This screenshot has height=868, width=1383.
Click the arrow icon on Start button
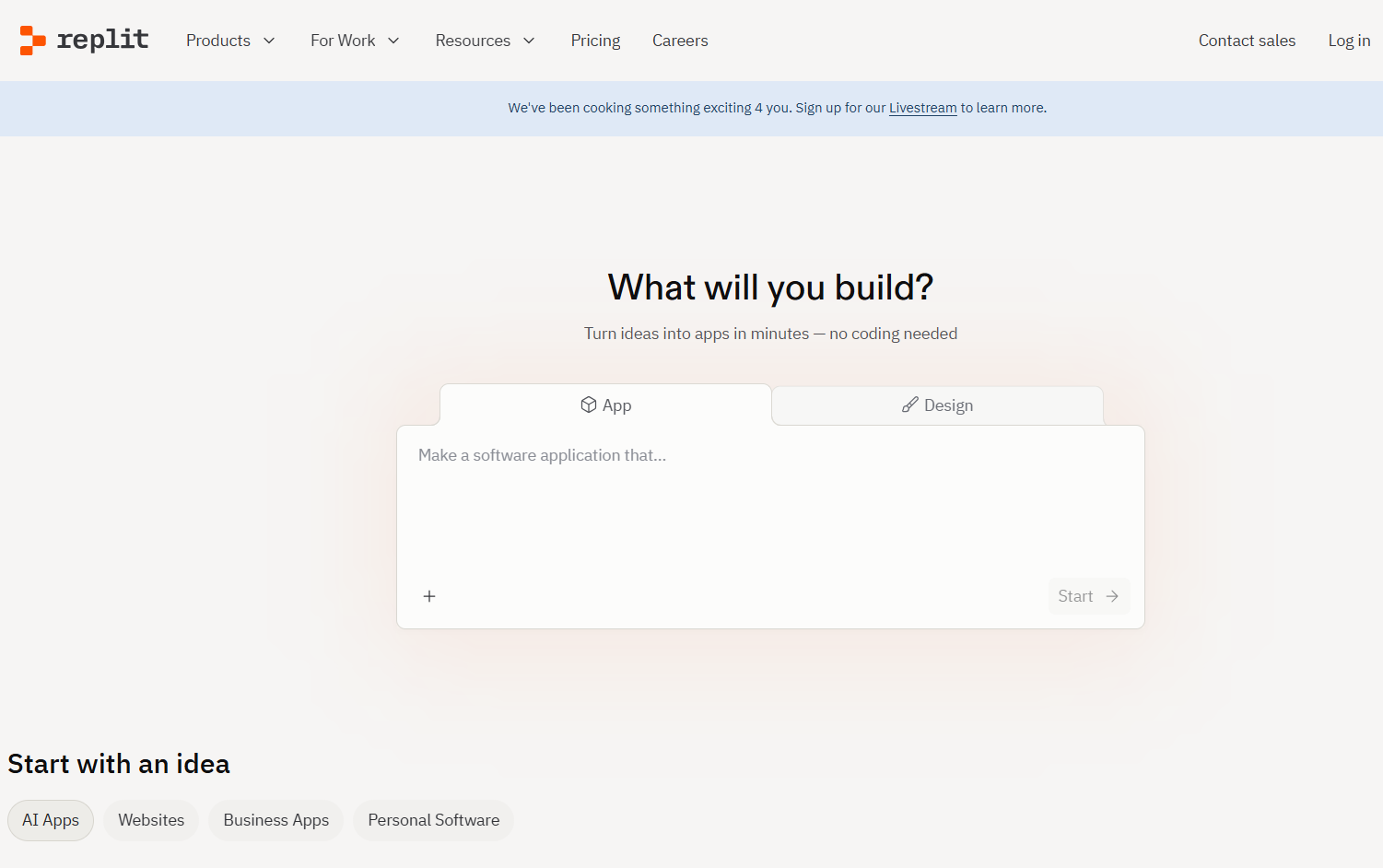pyautogui.click(x=1112, y=596)
